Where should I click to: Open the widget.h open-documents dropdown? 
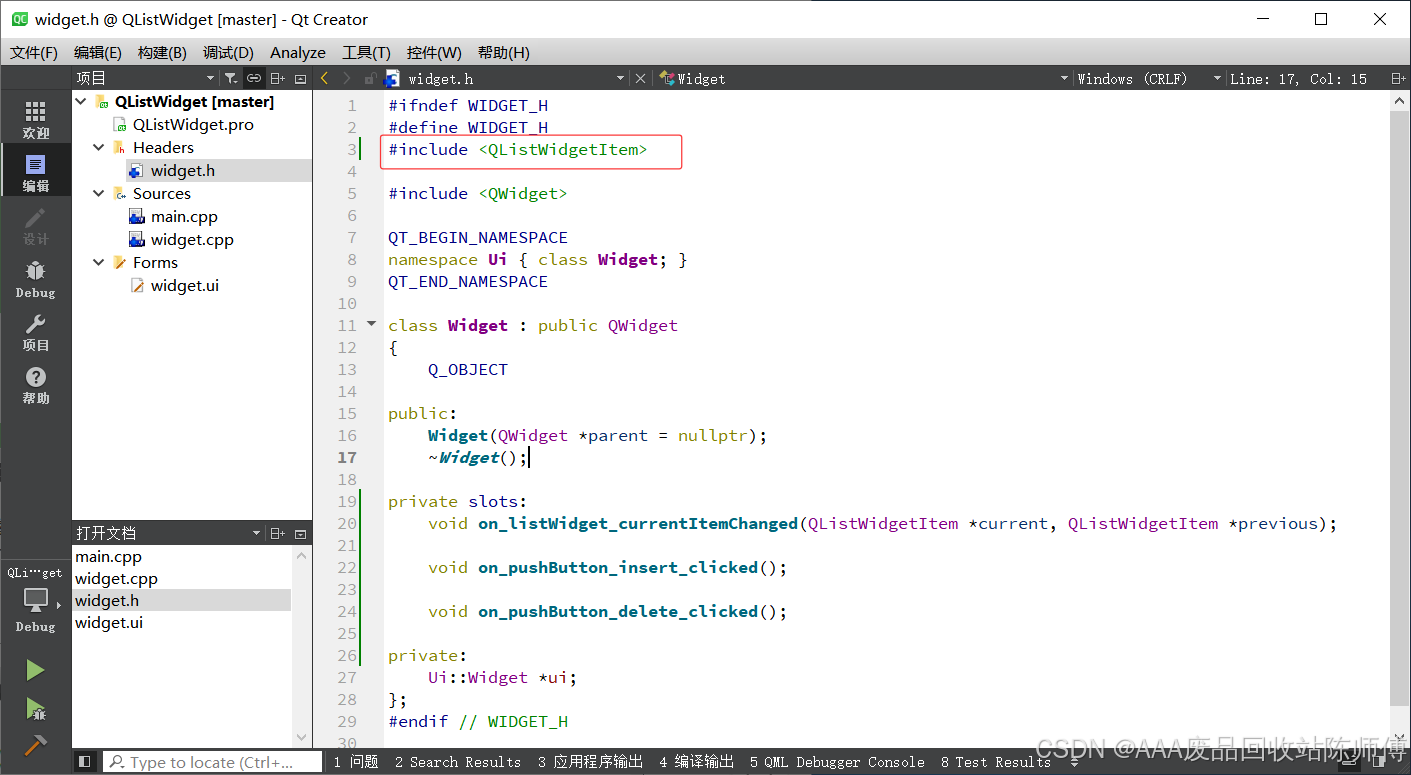point(619,78)
